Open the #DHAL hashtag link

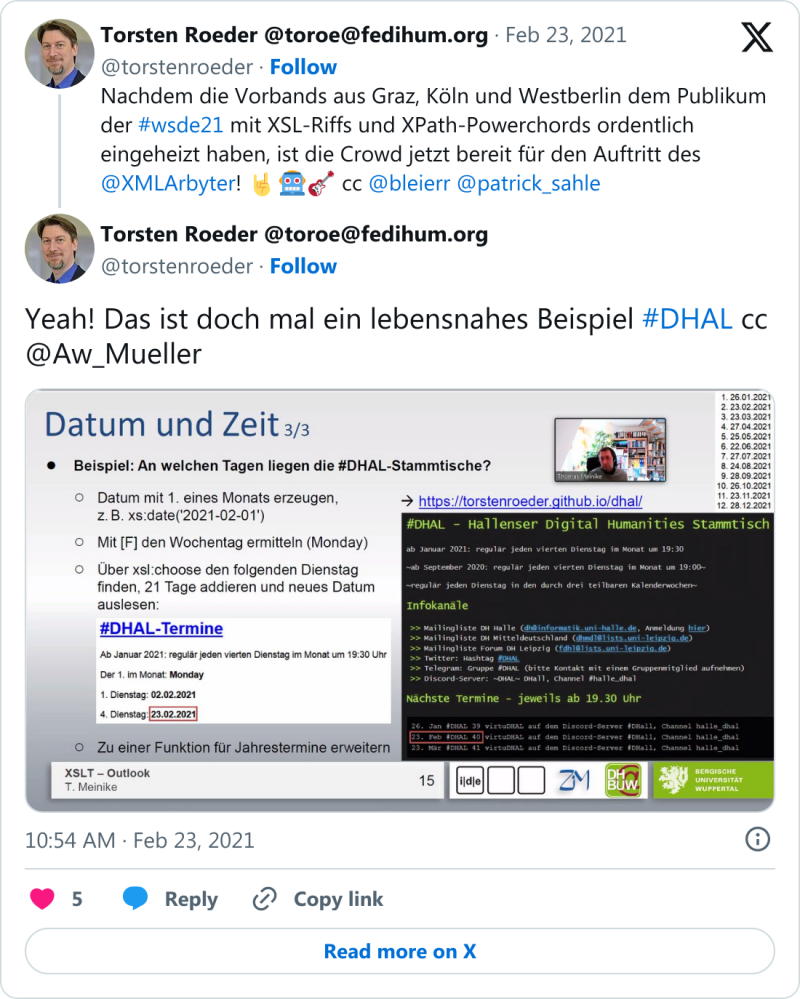687,319
